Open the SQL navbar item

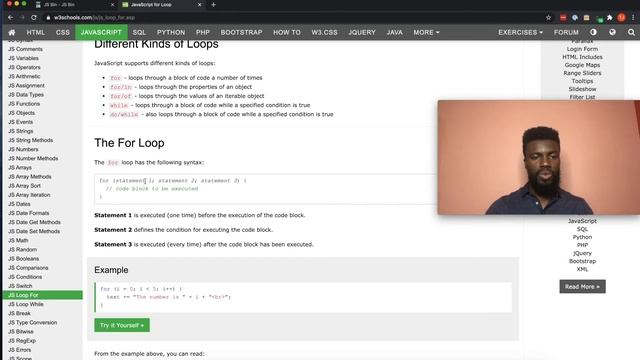(139, 32)
